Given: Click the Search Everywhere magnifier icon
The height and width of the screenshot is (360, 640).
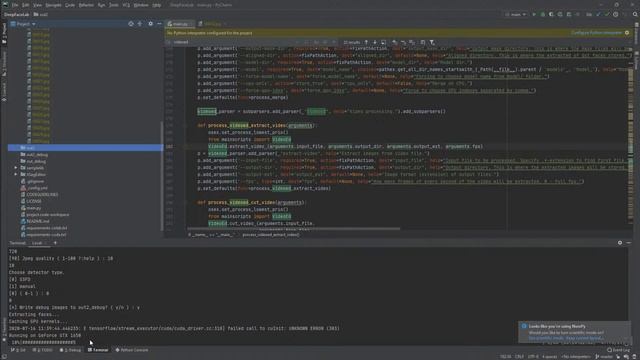Looking at the screenshot, I should [x=635, y=14].
